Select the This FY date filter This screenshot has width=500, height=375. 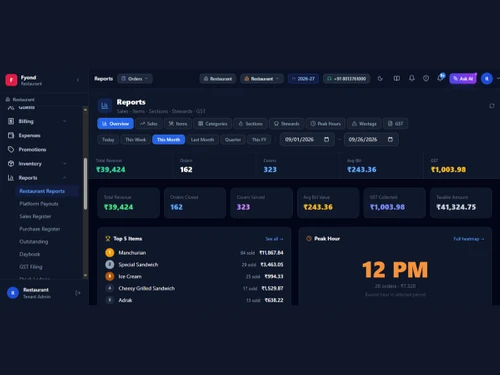pos(259,140)
